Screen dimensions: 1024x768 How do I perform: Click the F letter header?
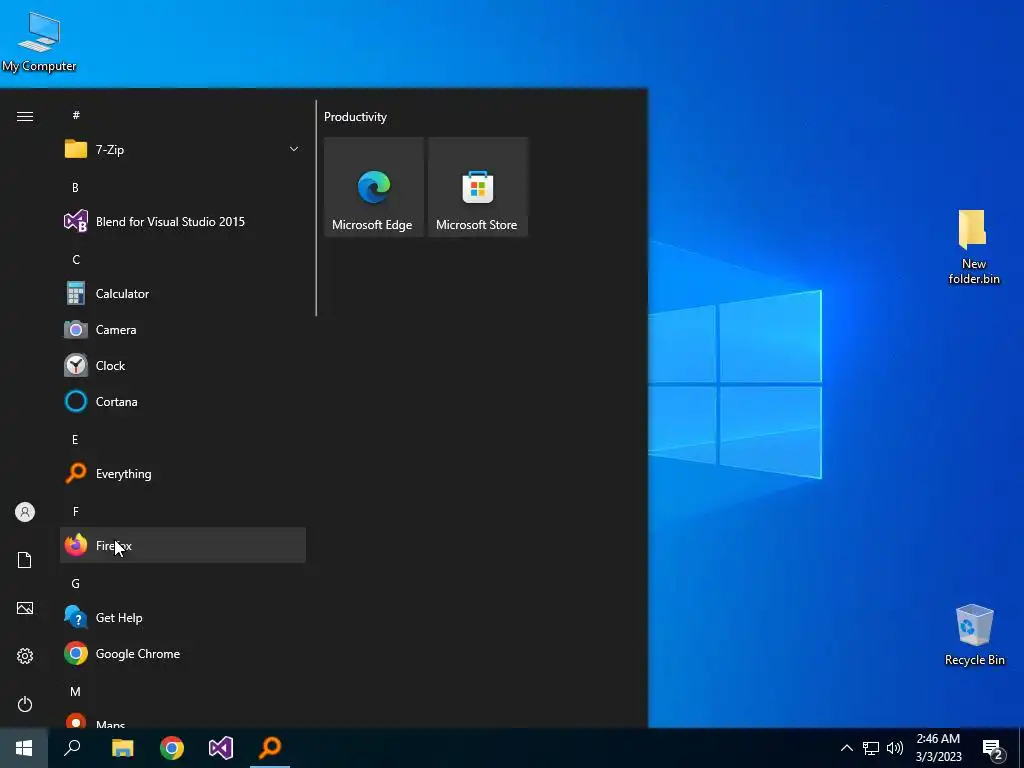(75, 511)
